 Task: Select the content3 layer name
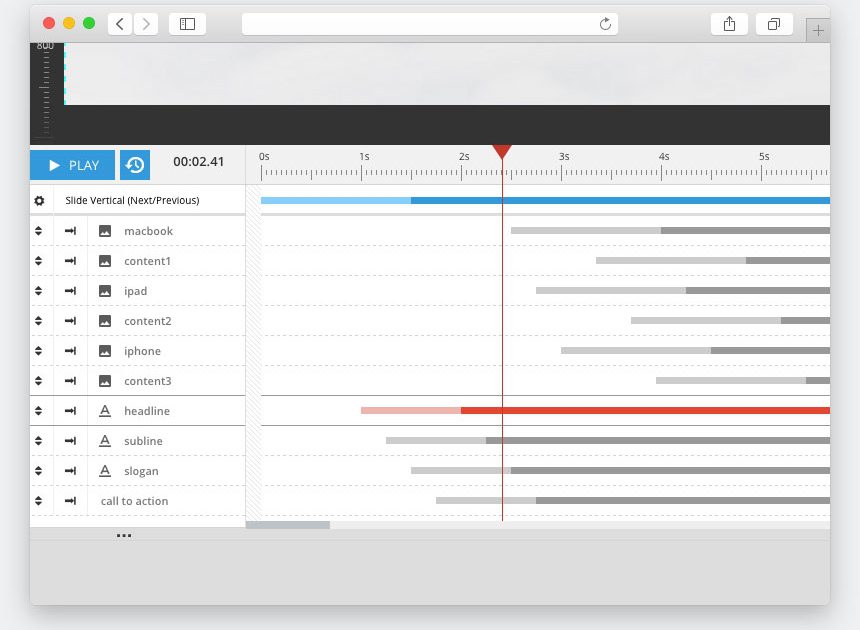[x=148, y=381]
